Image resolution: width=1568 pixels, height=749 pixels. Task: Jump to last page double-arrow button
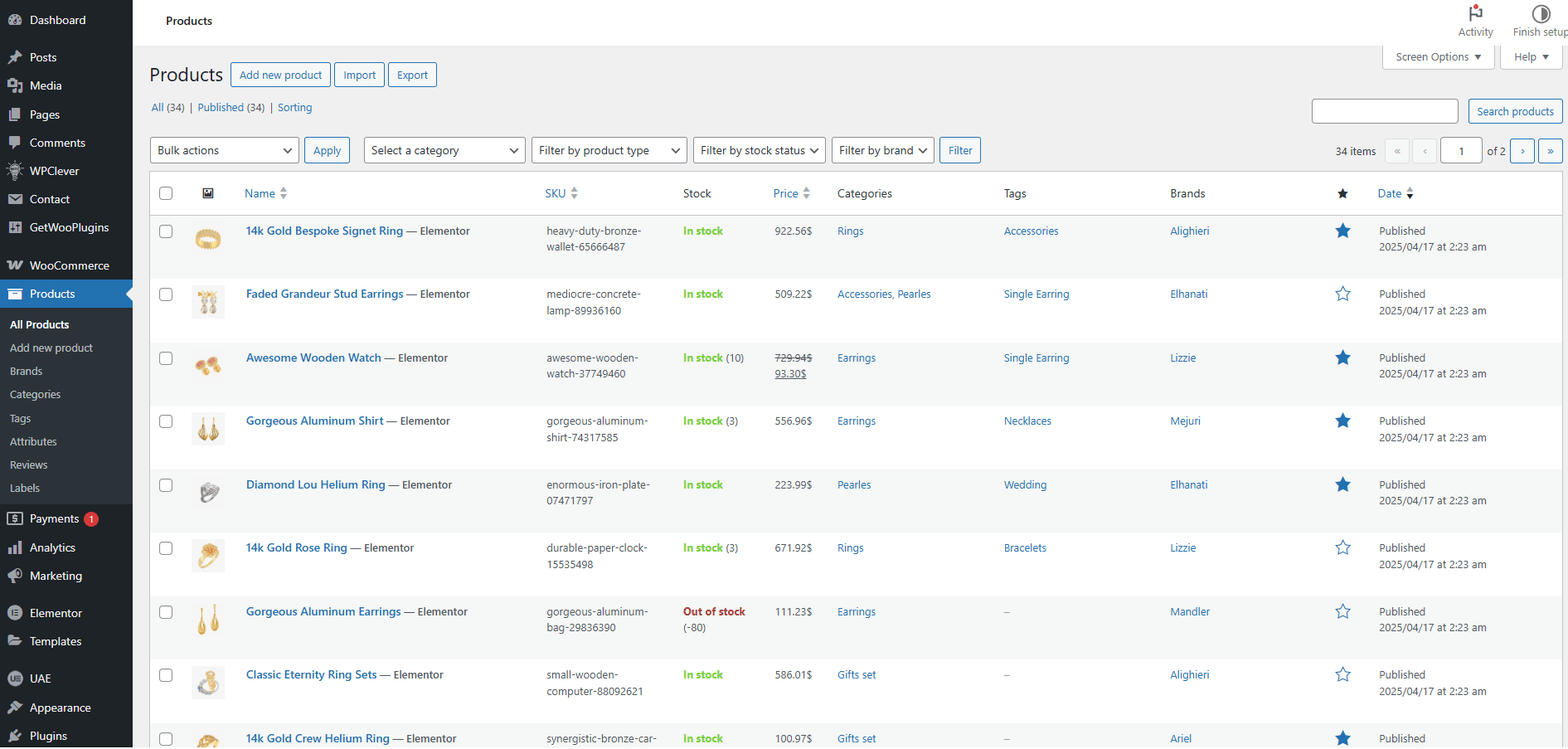click(1550, 151)
